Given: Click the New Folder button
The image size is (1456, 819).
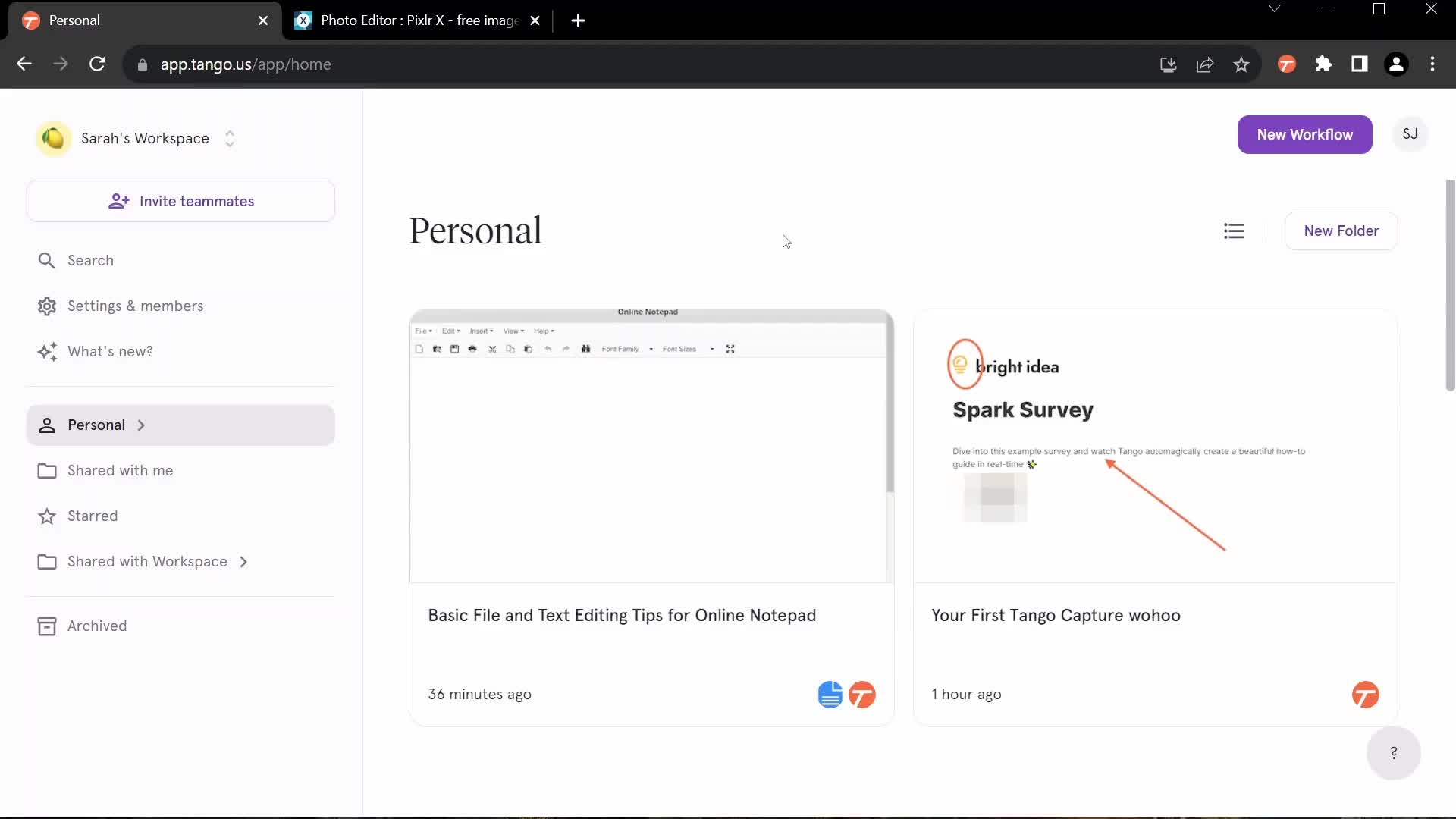Looking at the screenshot, I should pyautogui.click(x=1341, y=231).
